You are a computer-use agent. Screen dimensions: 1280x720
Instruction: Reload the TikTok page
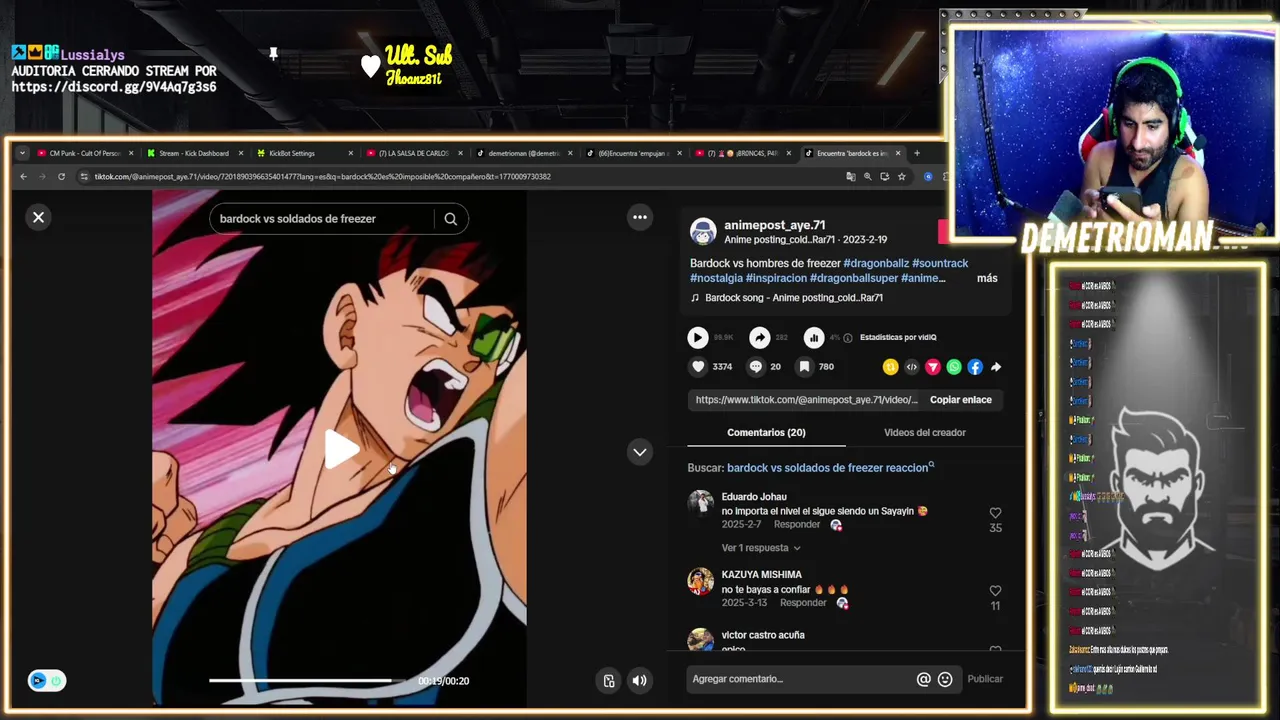coord(61,177)
